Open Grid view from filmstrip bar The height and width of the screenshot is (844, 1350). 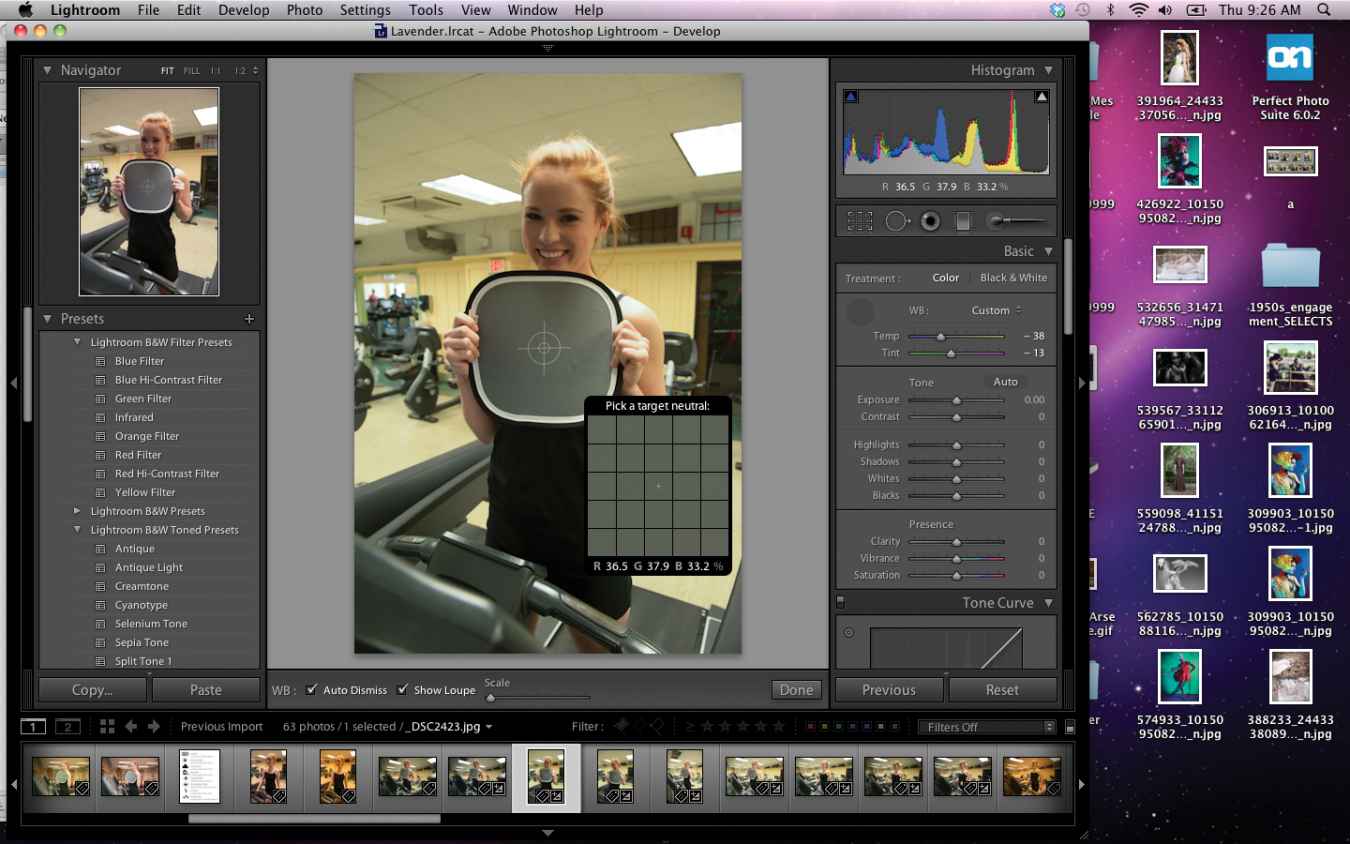coord(107,726)
